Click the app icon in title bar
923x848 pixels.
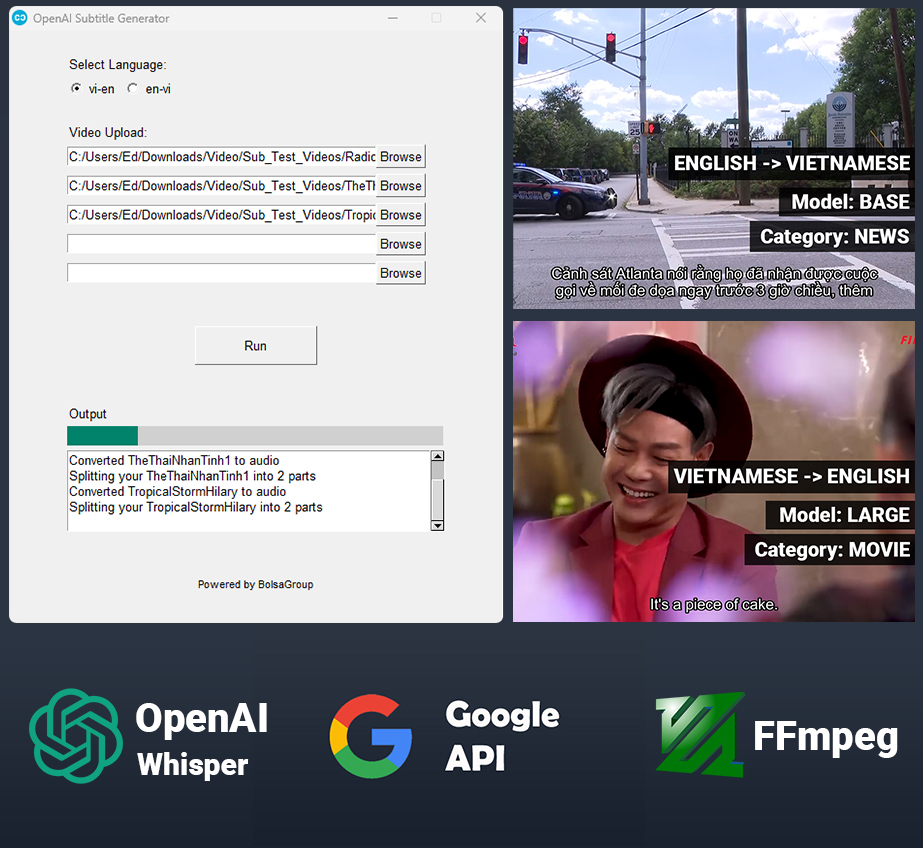[20, 18]
